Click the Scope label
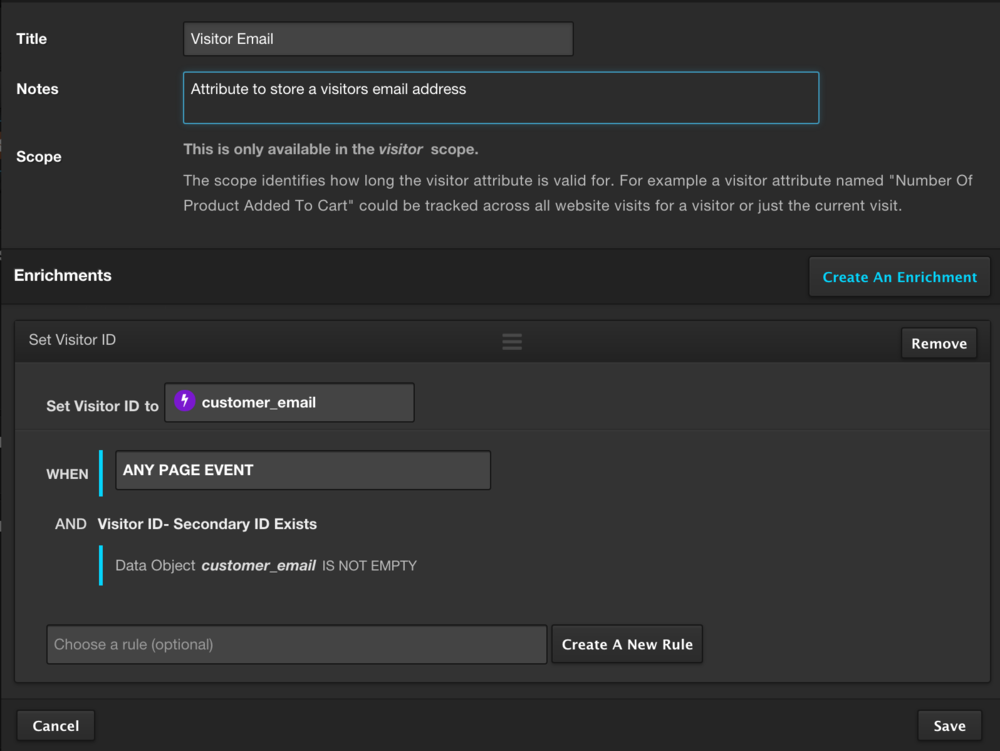 [x=39, y=157]
